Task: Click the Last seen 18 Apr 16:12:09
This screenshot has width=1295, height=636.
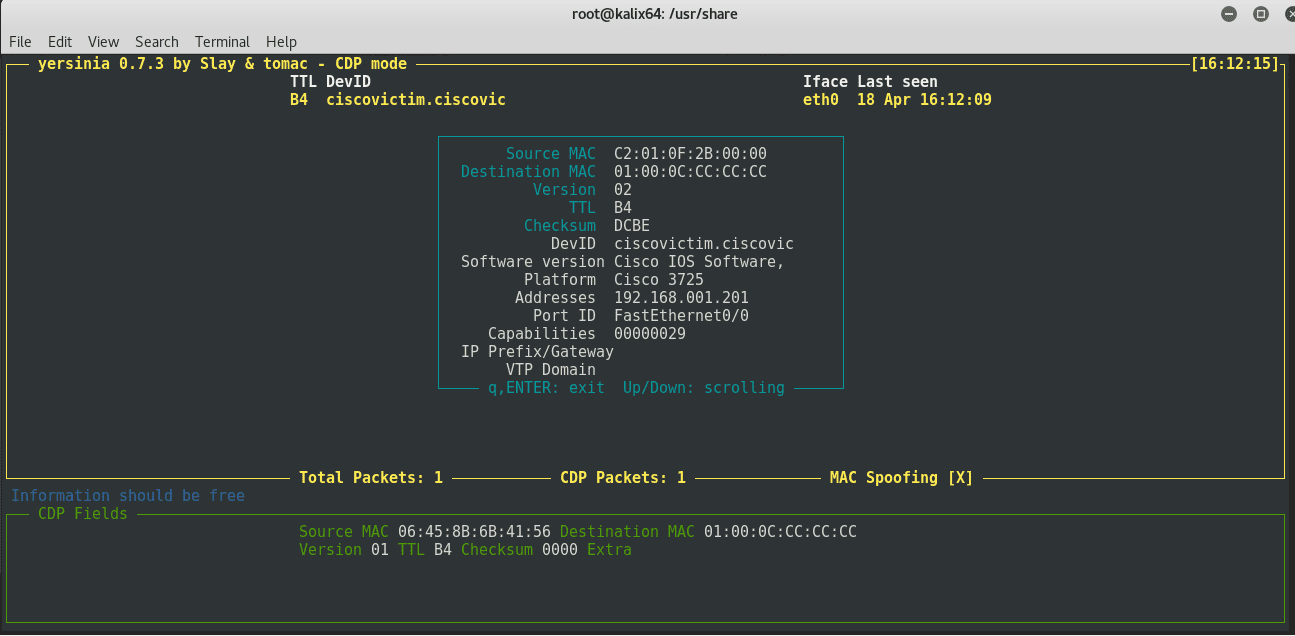Action: pos(924,100)
